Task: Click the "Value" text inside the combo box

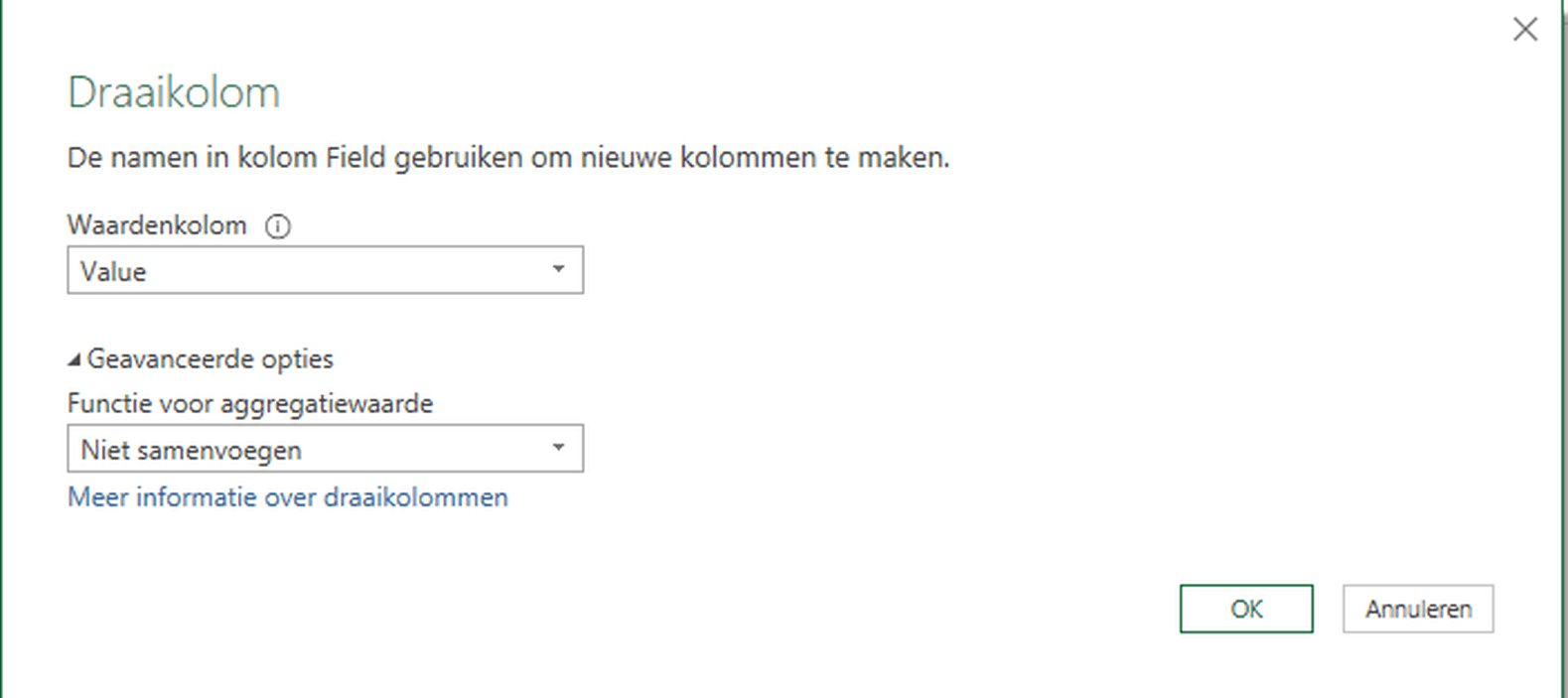Action: pyautogui.click(x=113, y=272)
